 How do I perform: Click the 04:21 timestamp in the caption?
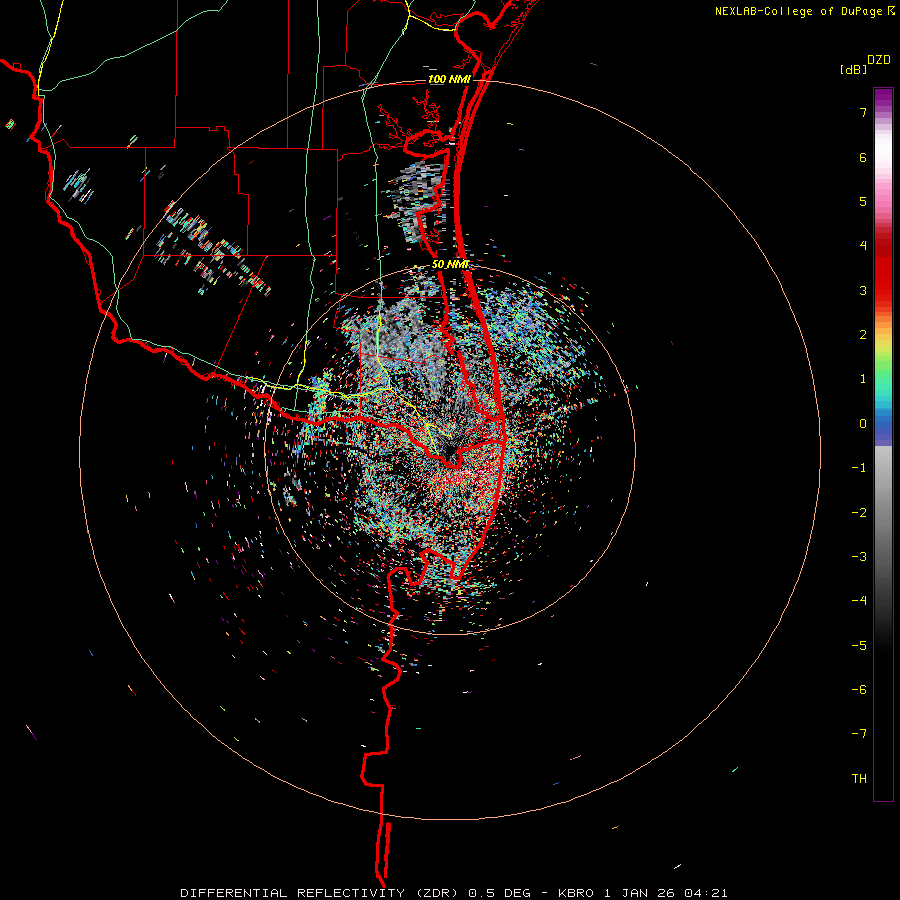pos(706,893)
